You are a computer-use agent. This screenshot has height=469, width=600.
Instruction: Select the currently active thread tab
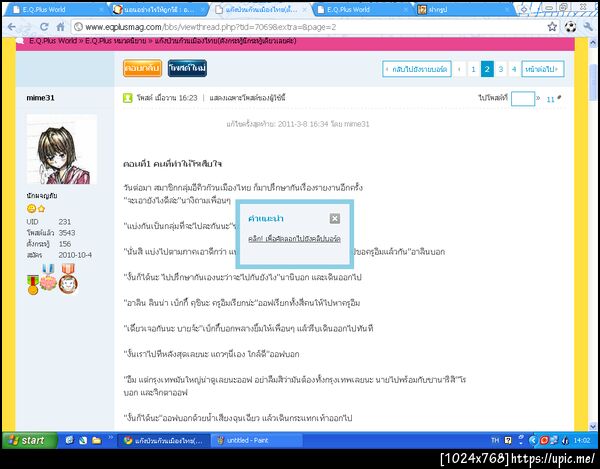pyautogui.click(x=260, y=10)
